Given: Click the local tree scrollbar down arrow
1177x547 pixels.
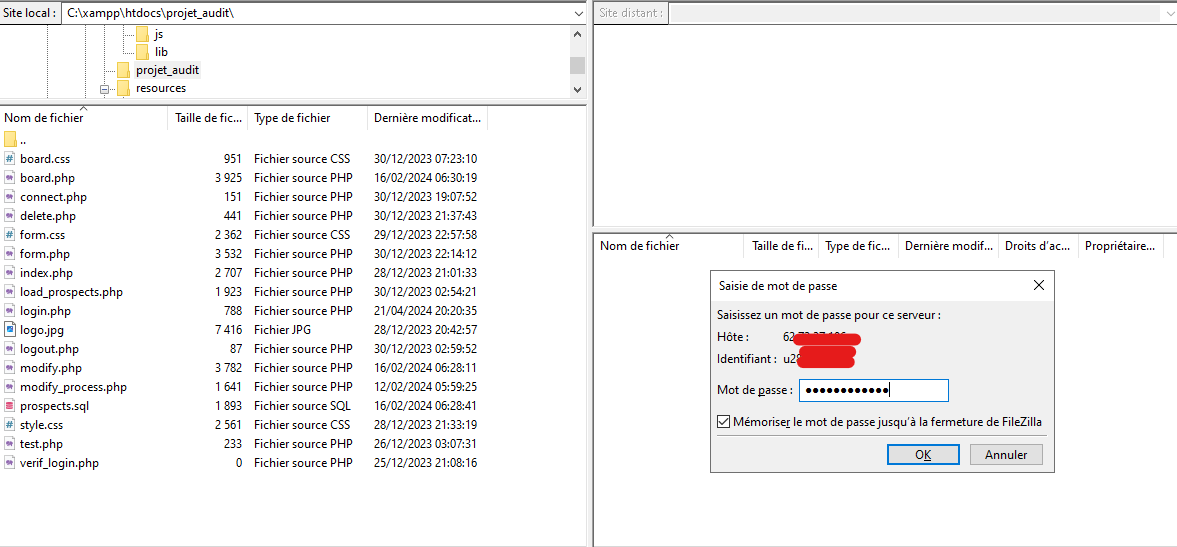Looking at the screenshot, I should (577, 89).
